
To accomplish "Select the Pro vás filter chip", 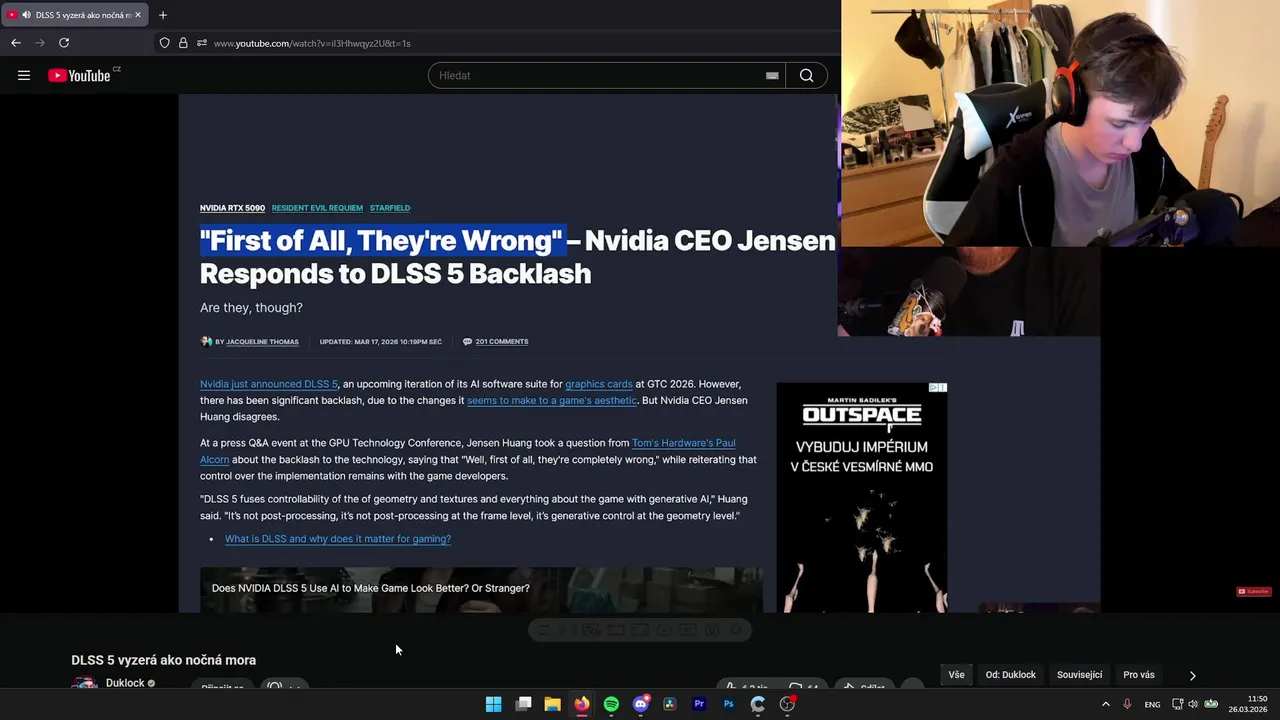I will [x=1139, y=675].
